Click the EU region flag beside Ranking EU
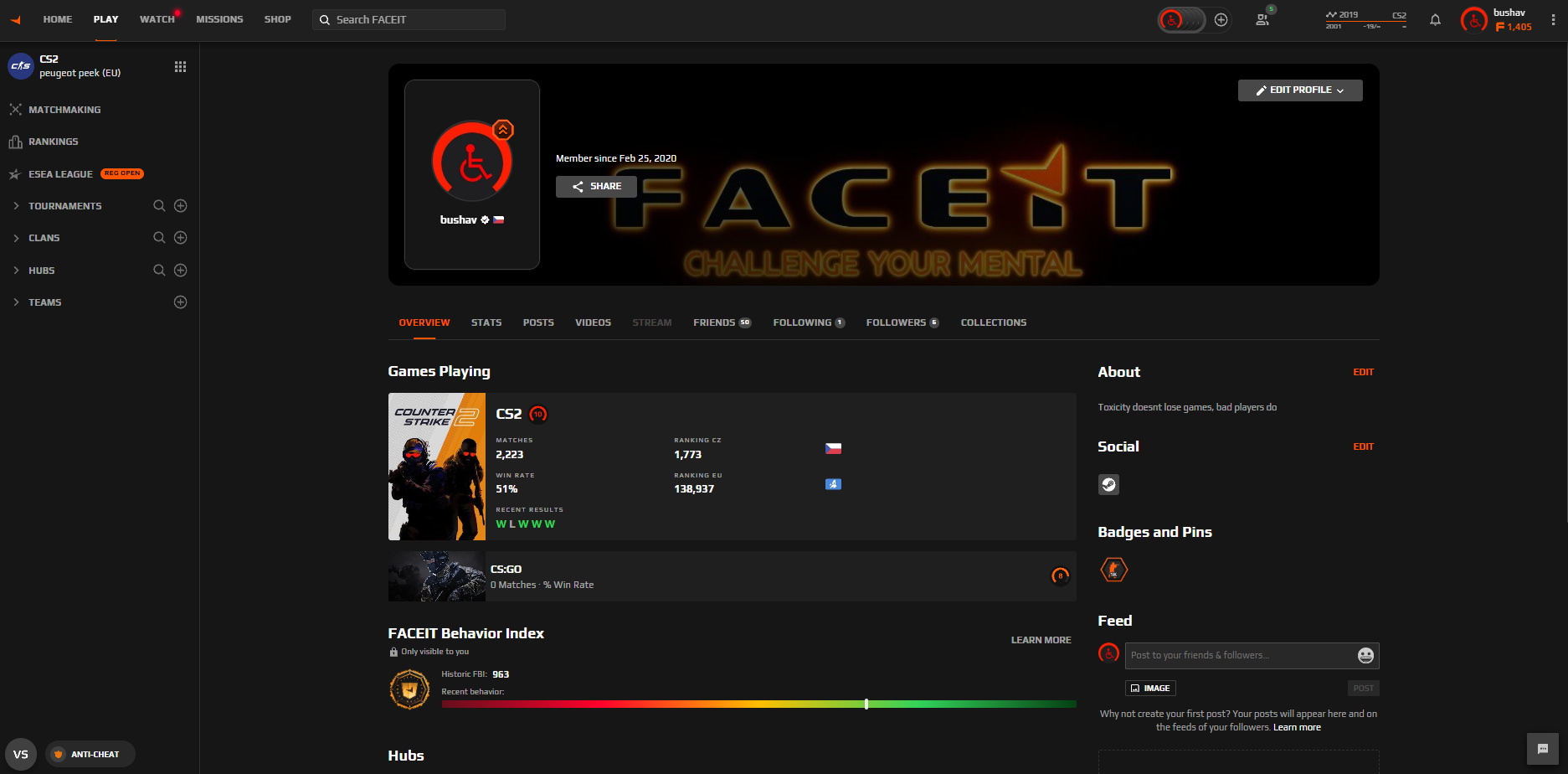Screen dimensions: 1568x774 pyautogui.click(x=833, y=484)
